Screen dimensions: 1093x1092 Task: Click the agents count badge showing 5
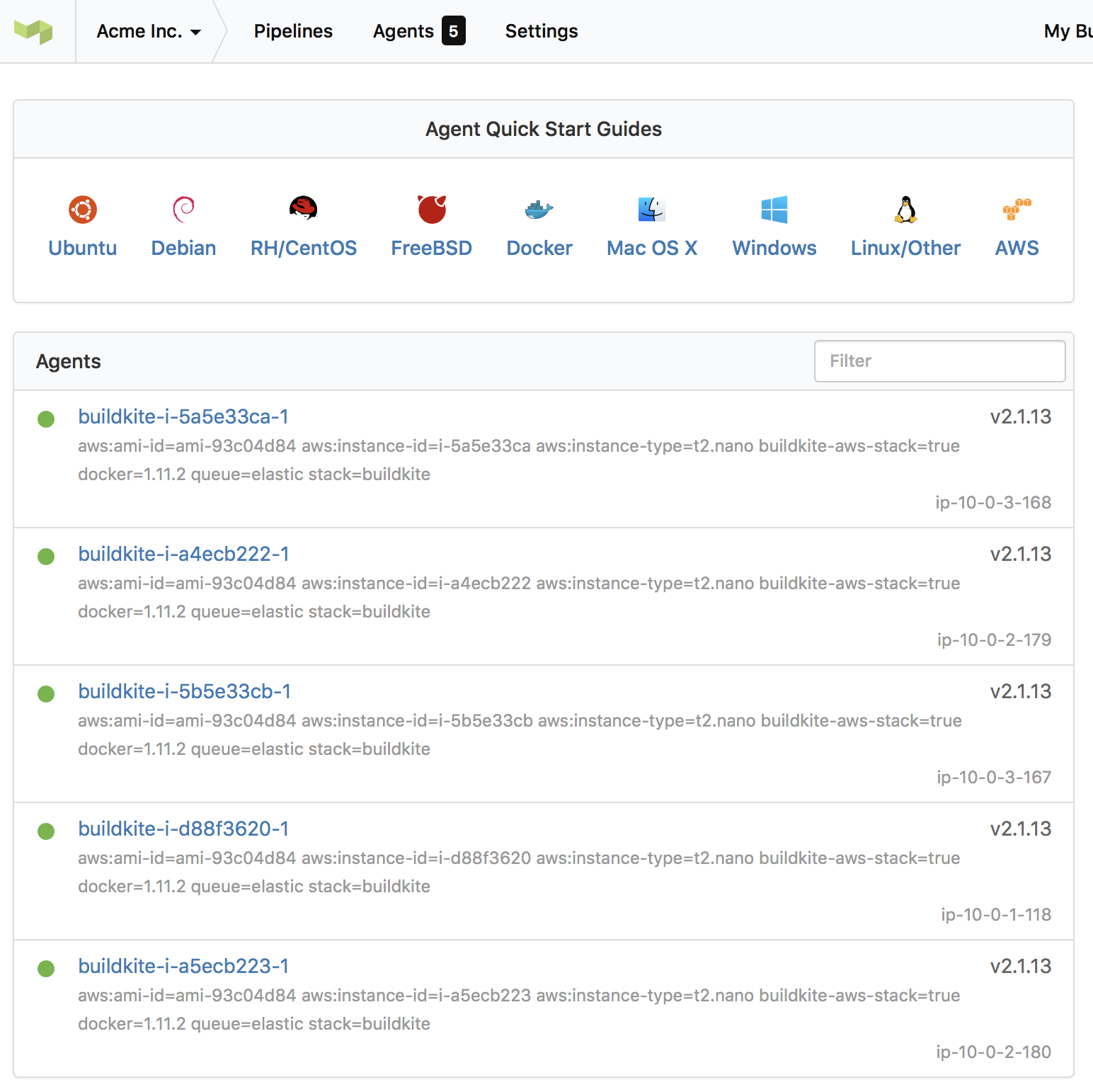(x=454, y=31)
